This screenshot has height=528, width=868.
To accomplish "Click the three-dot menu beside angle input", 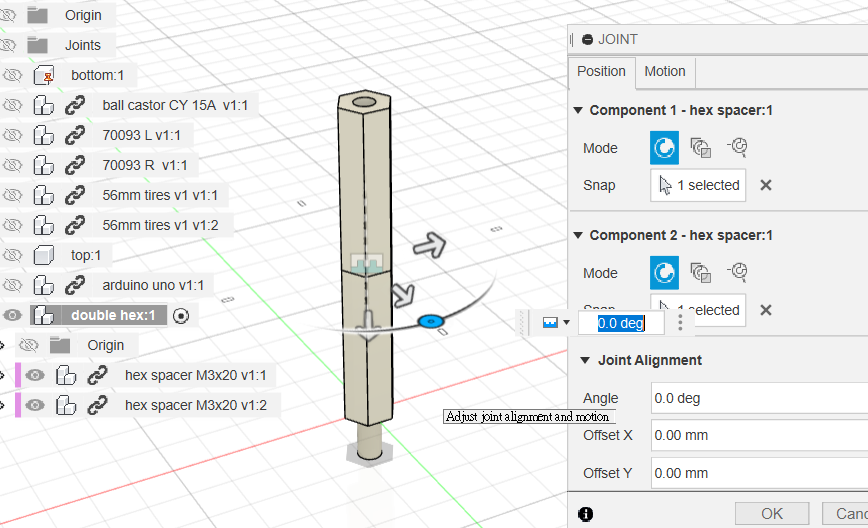I will (680, 322).
